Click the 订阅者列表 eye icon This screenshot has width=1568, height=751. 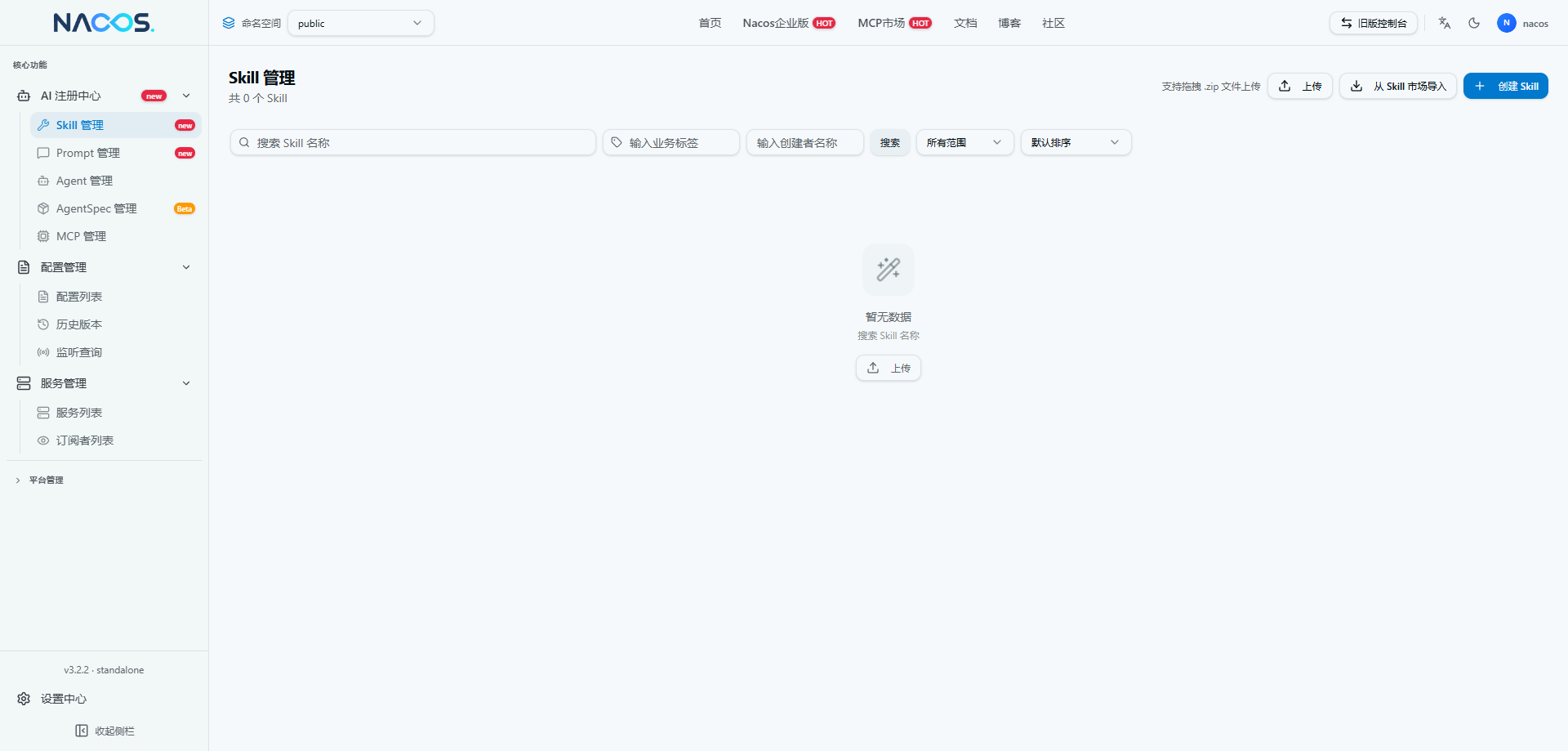coord(43,440)
